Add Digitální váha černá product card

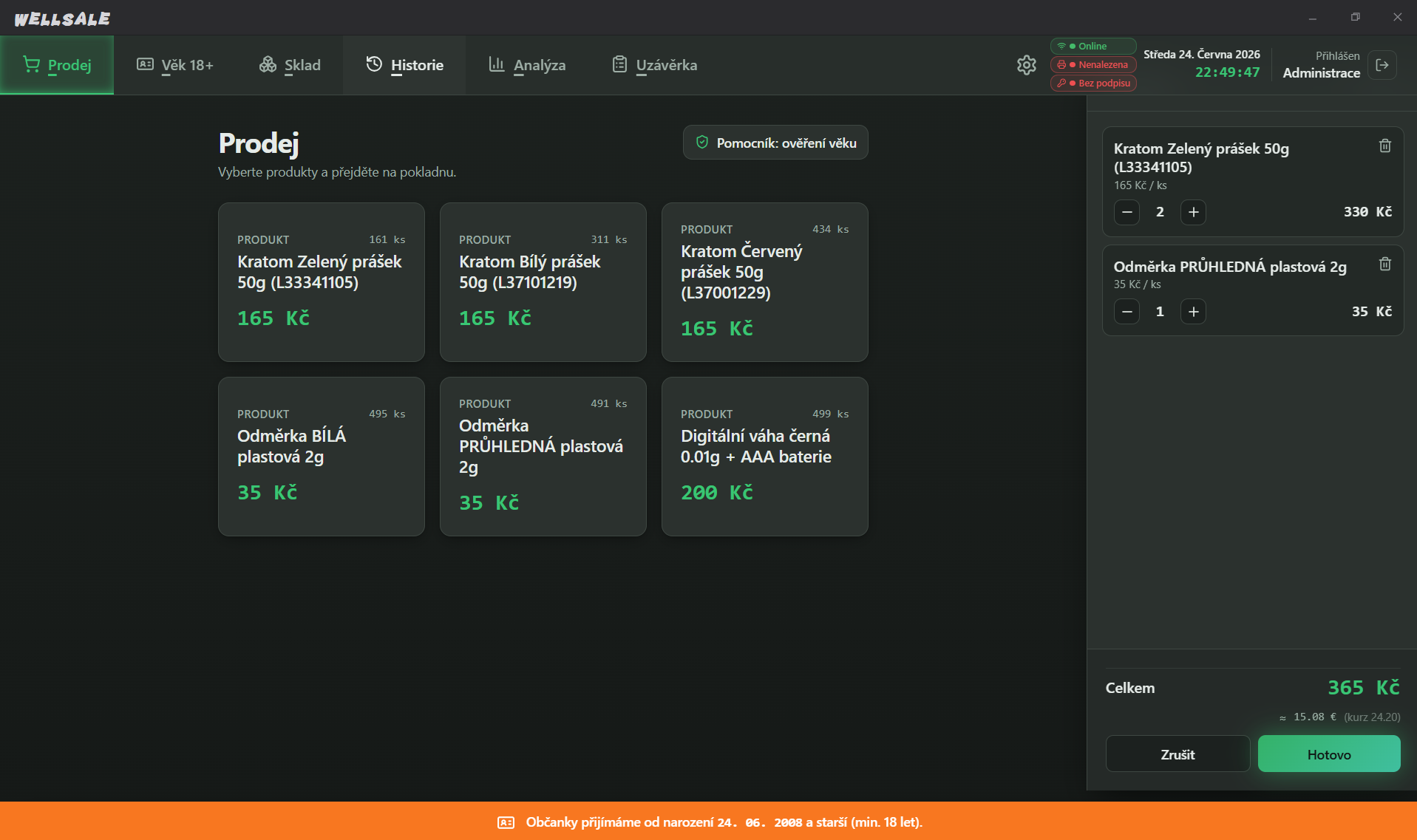coord(765,457)
